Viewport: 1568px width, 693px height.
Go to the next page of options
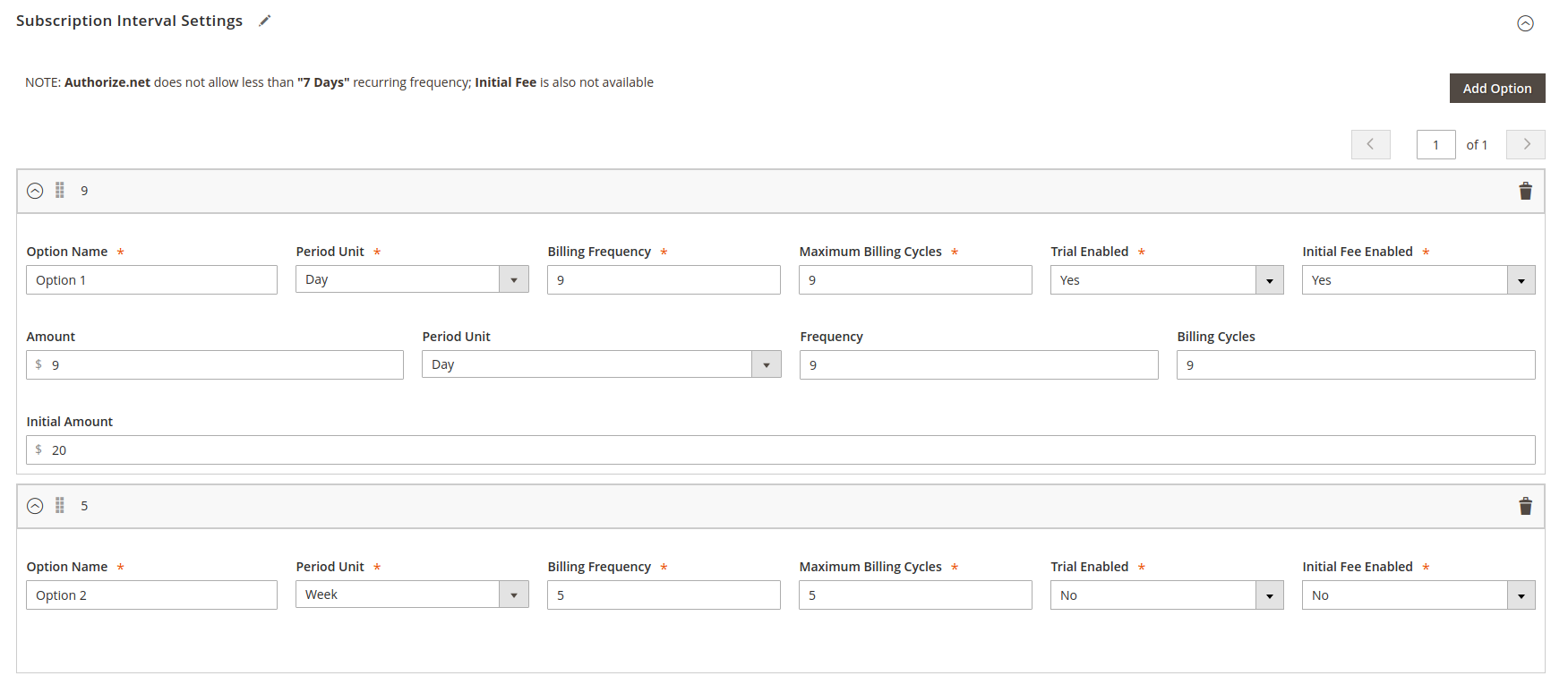coord(1525,144)
